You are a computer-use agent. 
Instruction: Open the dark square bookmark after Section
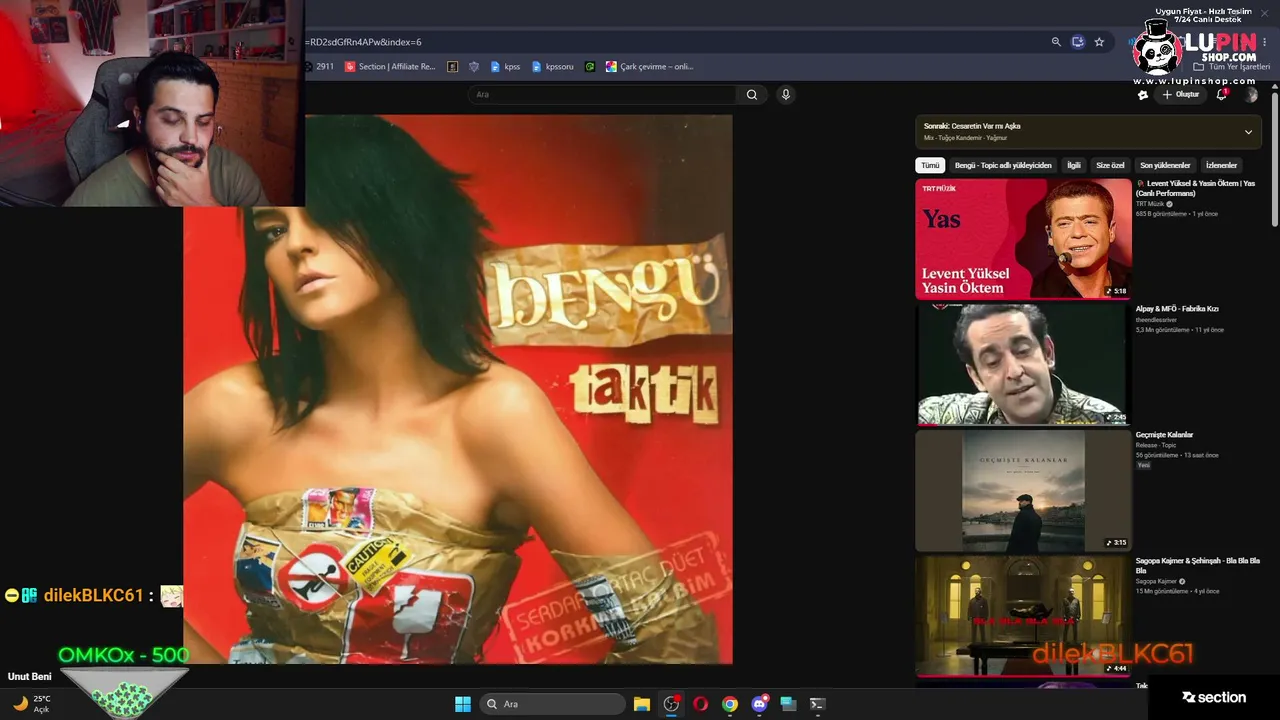453,67
